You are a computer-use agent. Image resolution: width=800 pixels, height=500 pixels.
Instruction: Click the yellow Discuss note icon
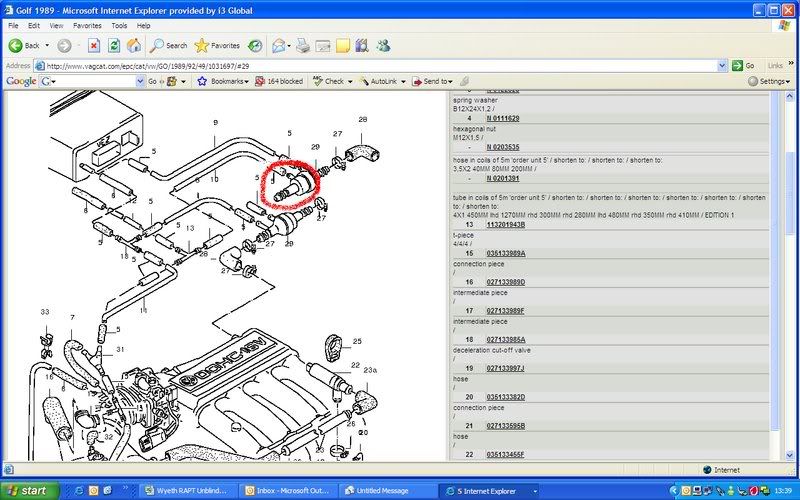coord(343,45)
